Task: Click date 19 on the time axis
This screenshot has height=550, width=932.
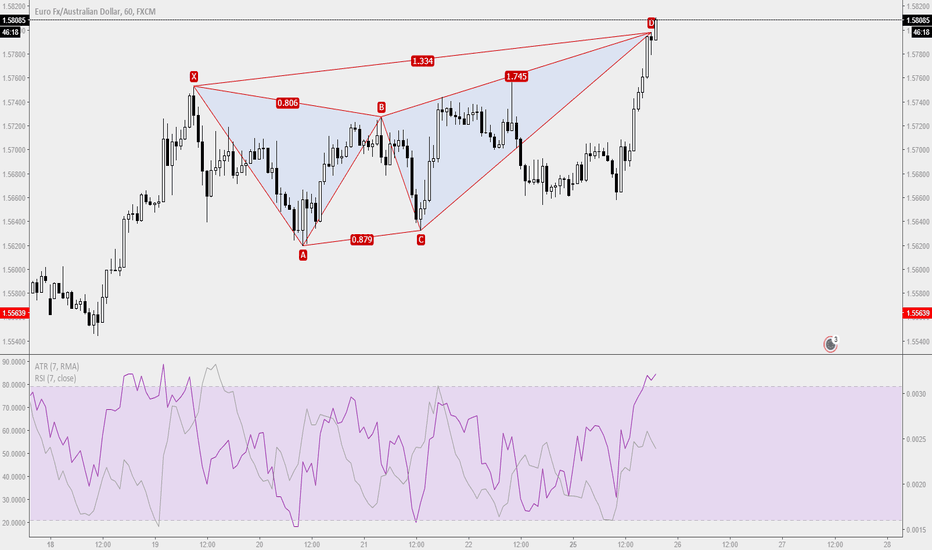Action: (155, 543)
